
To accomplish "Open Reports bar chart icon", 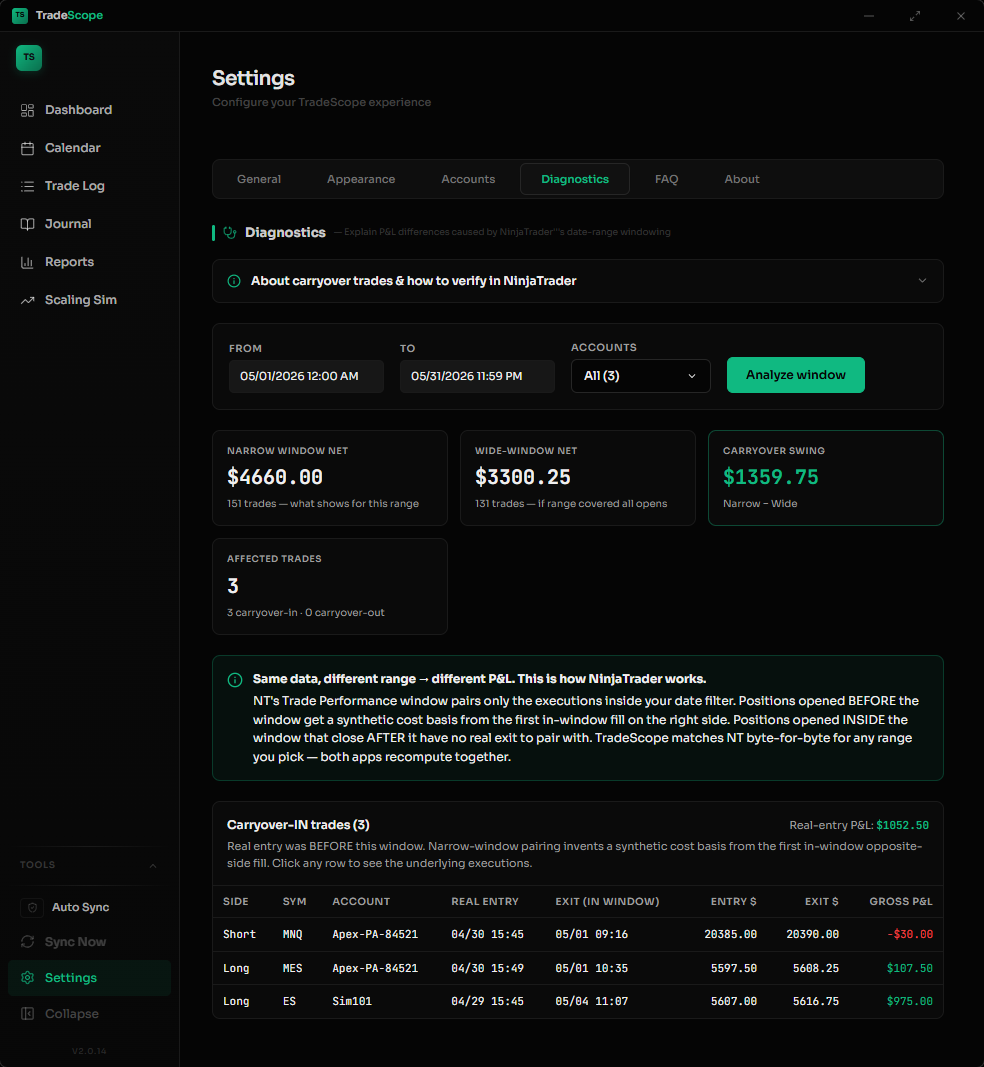I will point(27,262).
